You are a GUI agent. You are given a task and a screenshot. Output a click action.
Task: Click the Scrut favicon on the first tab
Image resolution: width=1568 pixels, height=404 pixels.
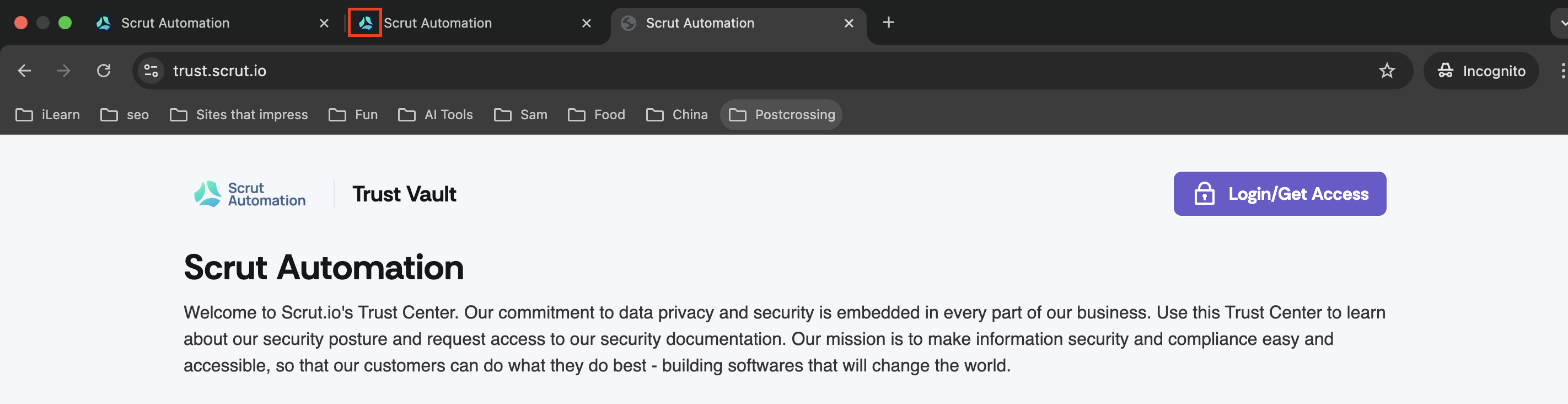pos(104,23)
